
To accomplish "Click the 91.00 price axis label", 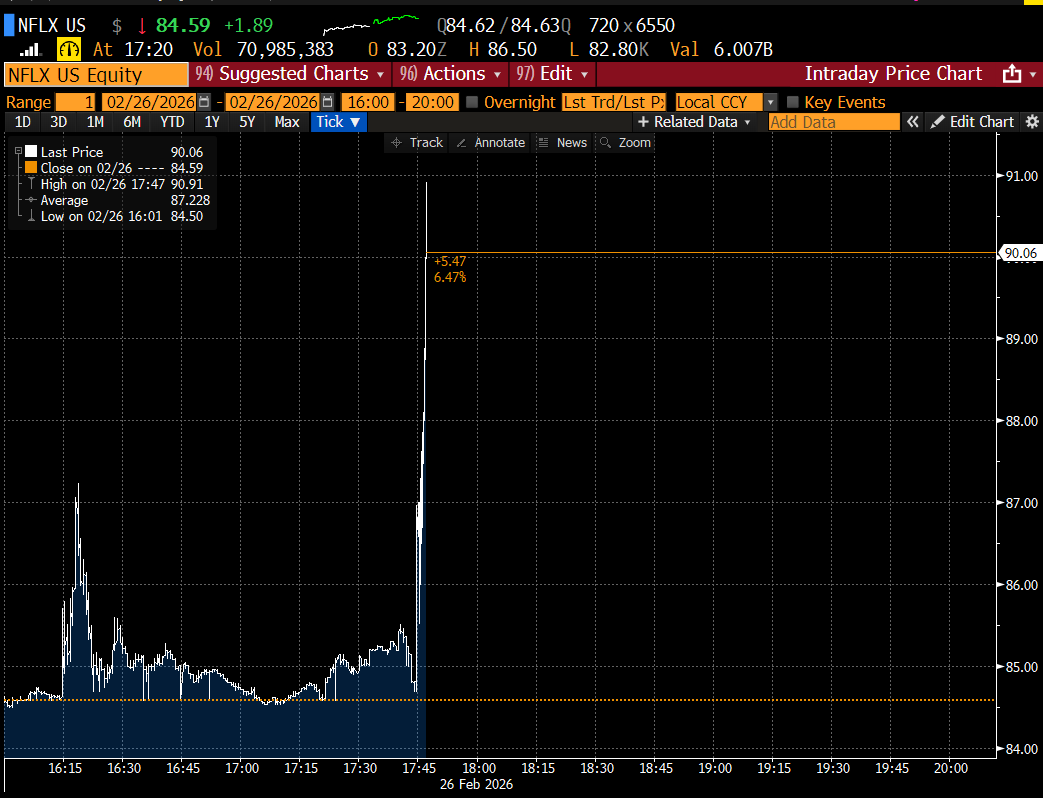I will [1021, 176].
